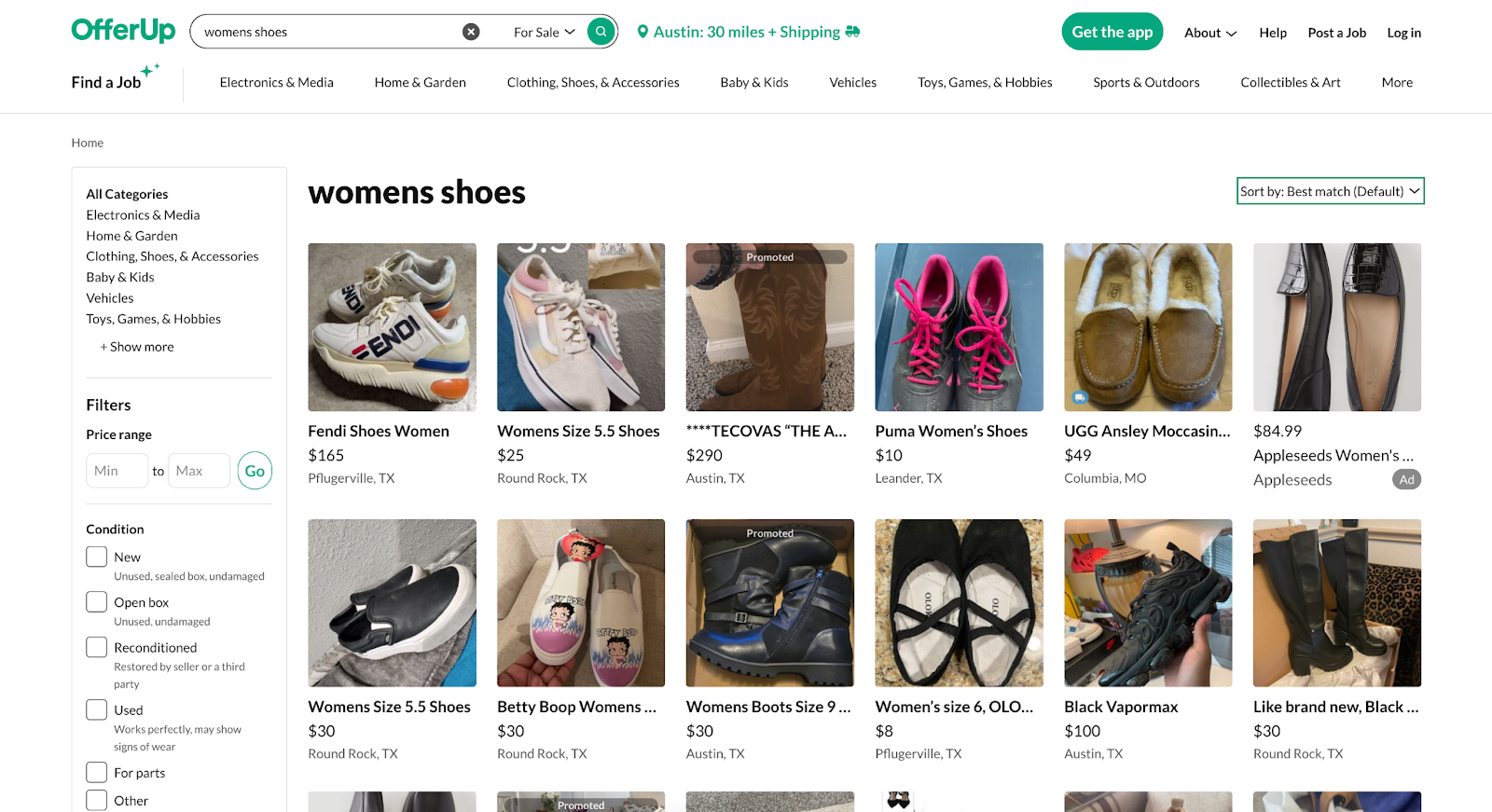Open Clothing, Shoes, & Accessories nav tab
Viewport: 1492px width, 812px height.
pos(593,82)
